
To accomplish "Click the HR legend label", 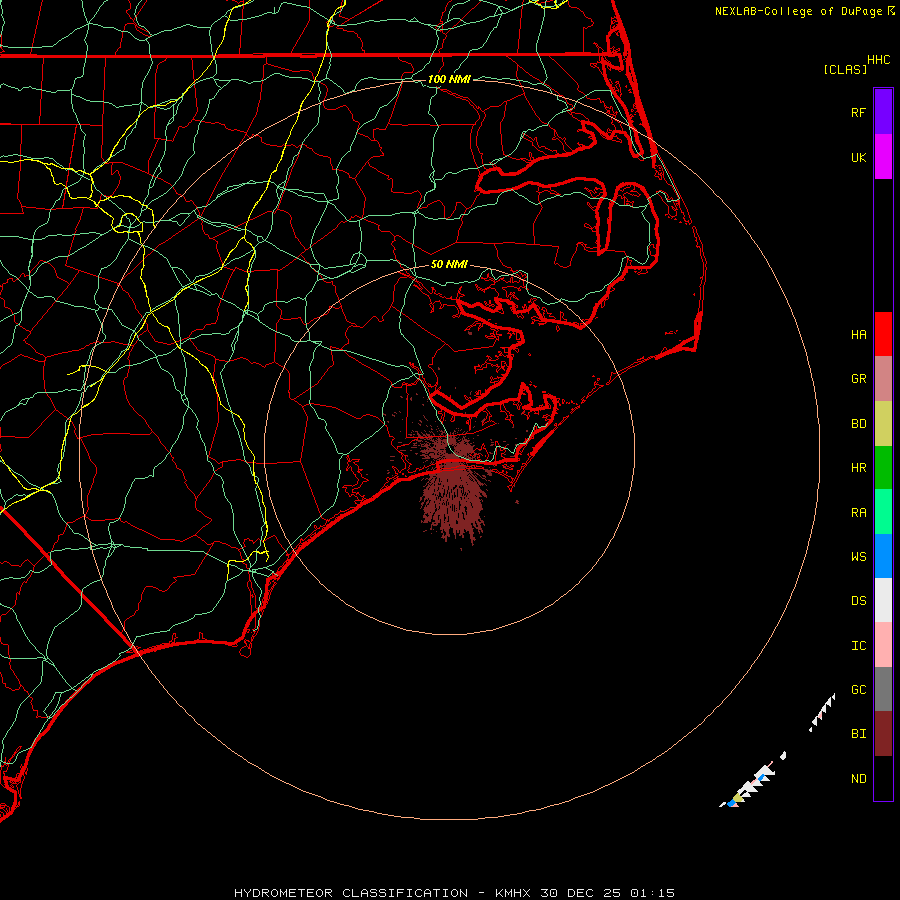I will (x=858, y=468).
